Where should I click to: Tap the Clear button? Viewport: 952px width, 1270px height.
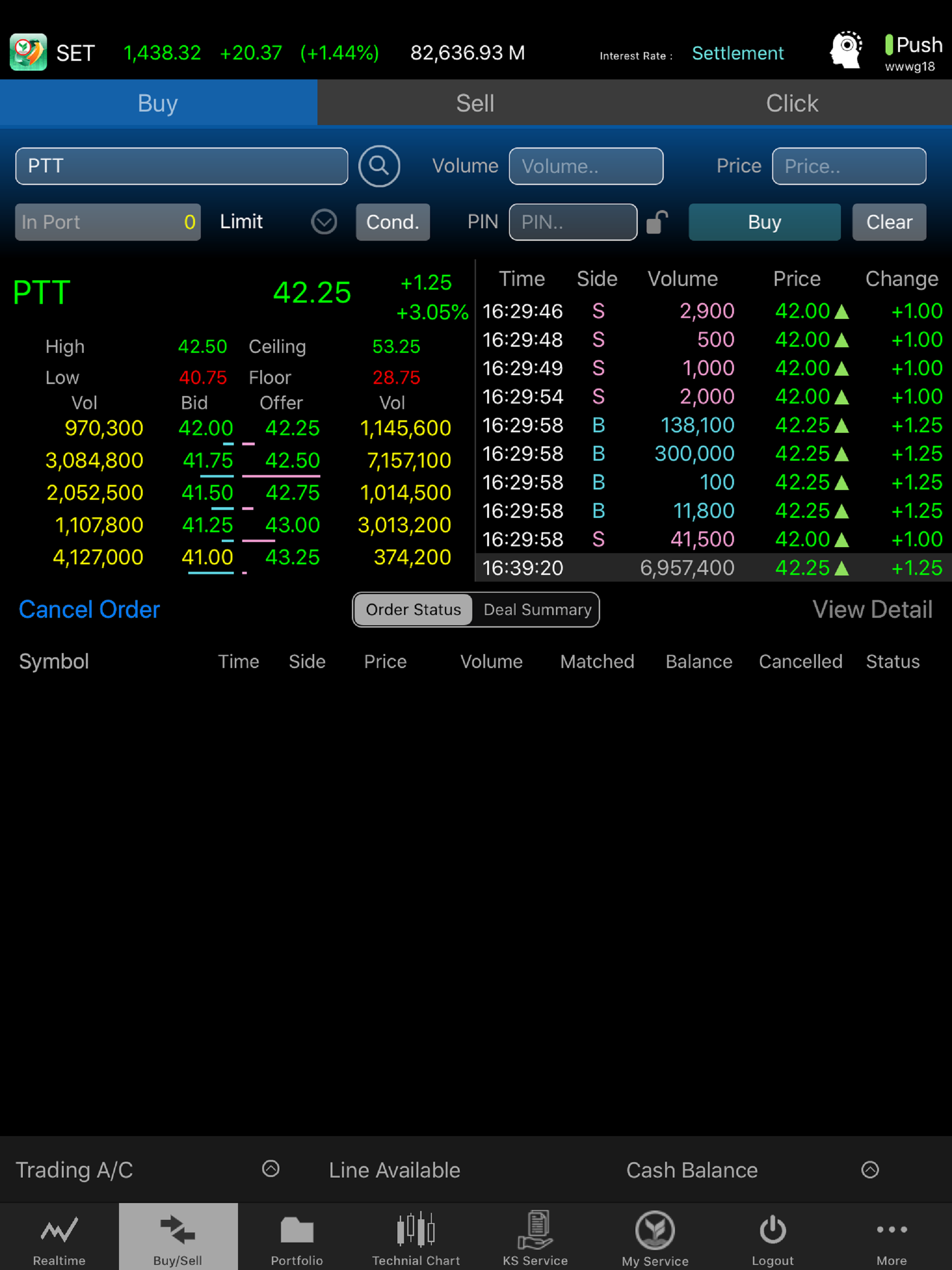coord(889,222)
